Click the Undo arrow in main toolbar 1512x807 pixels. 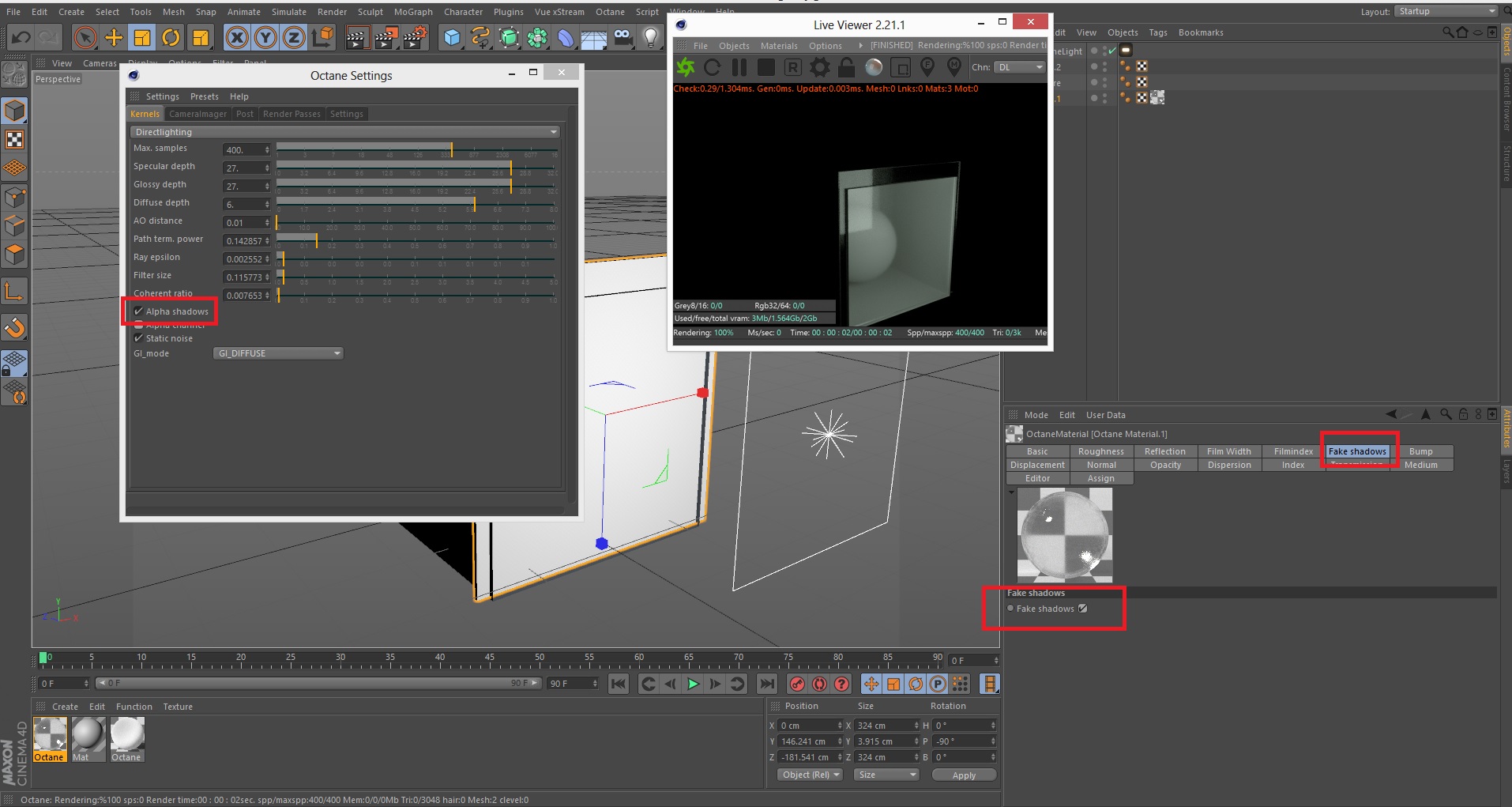pos(21,37)
